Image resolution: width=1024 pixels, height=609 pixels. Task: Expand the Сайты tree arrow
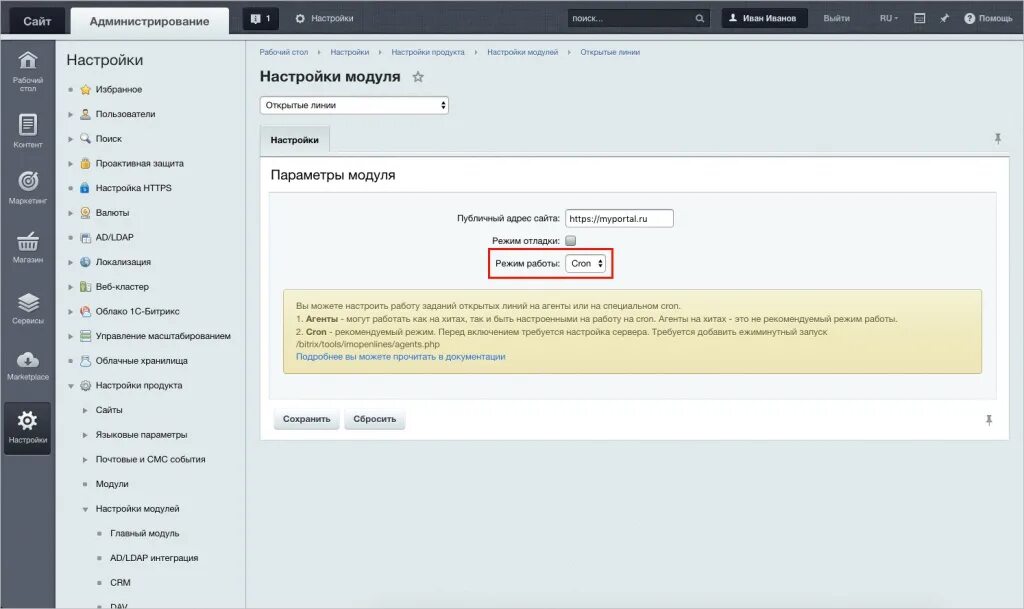coord(85,410)
